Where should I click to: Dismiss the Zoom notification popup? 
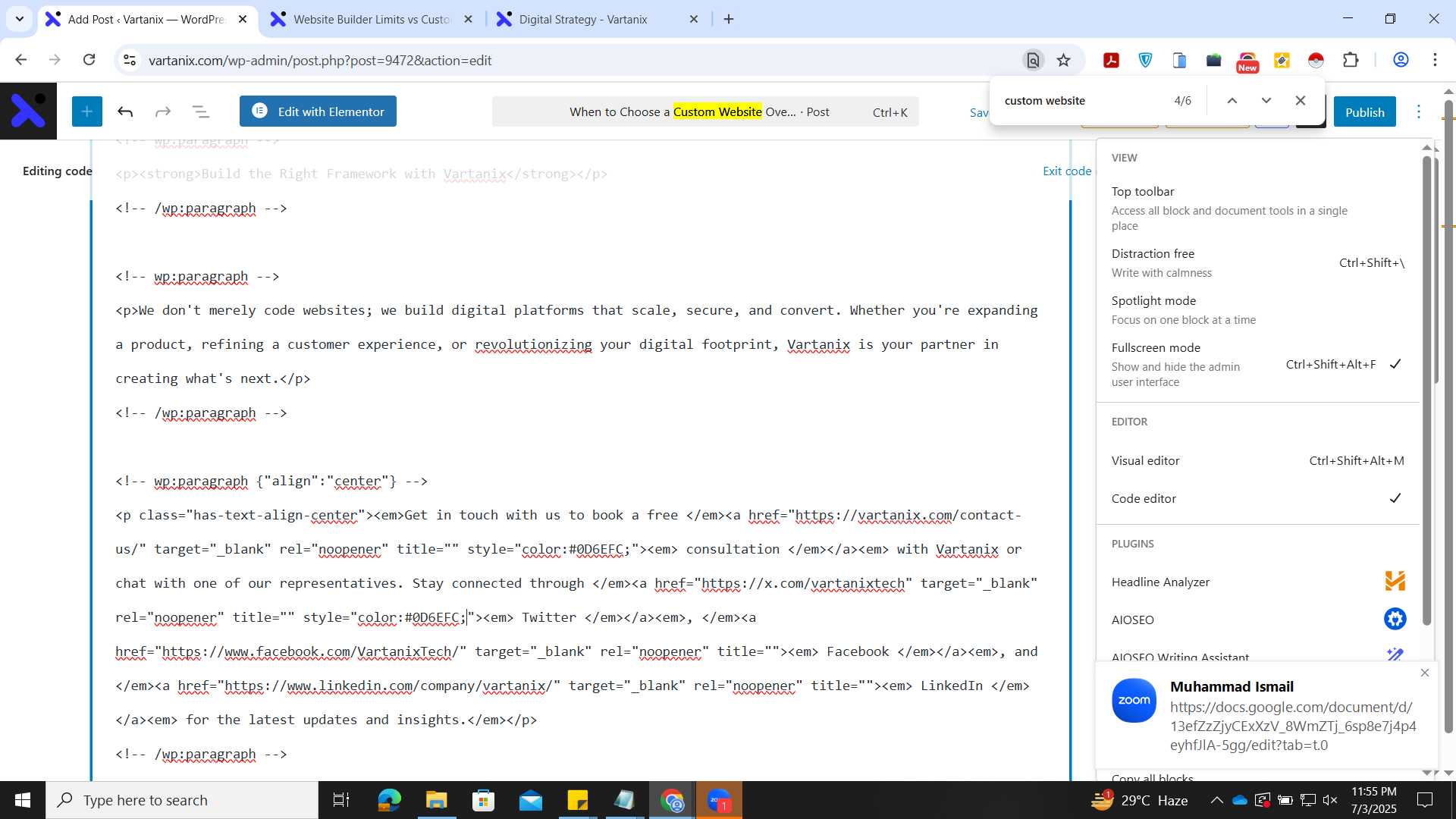(1425, 673)
